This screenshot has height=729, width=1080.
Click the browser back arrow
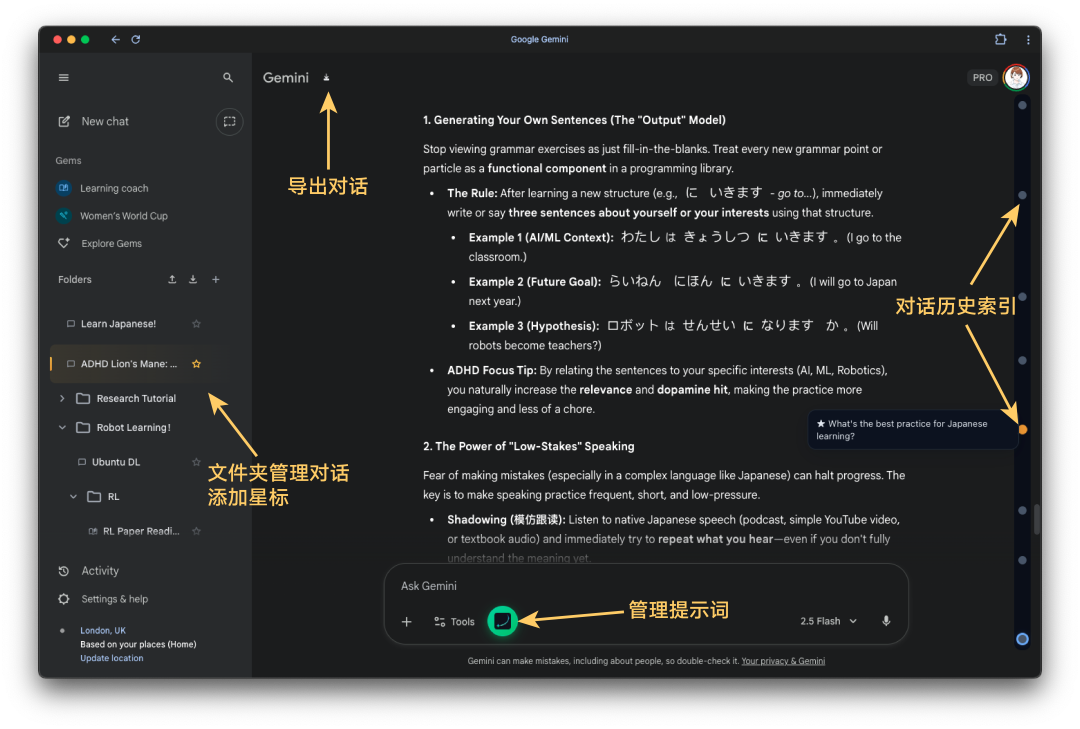(x=116, y=39)
